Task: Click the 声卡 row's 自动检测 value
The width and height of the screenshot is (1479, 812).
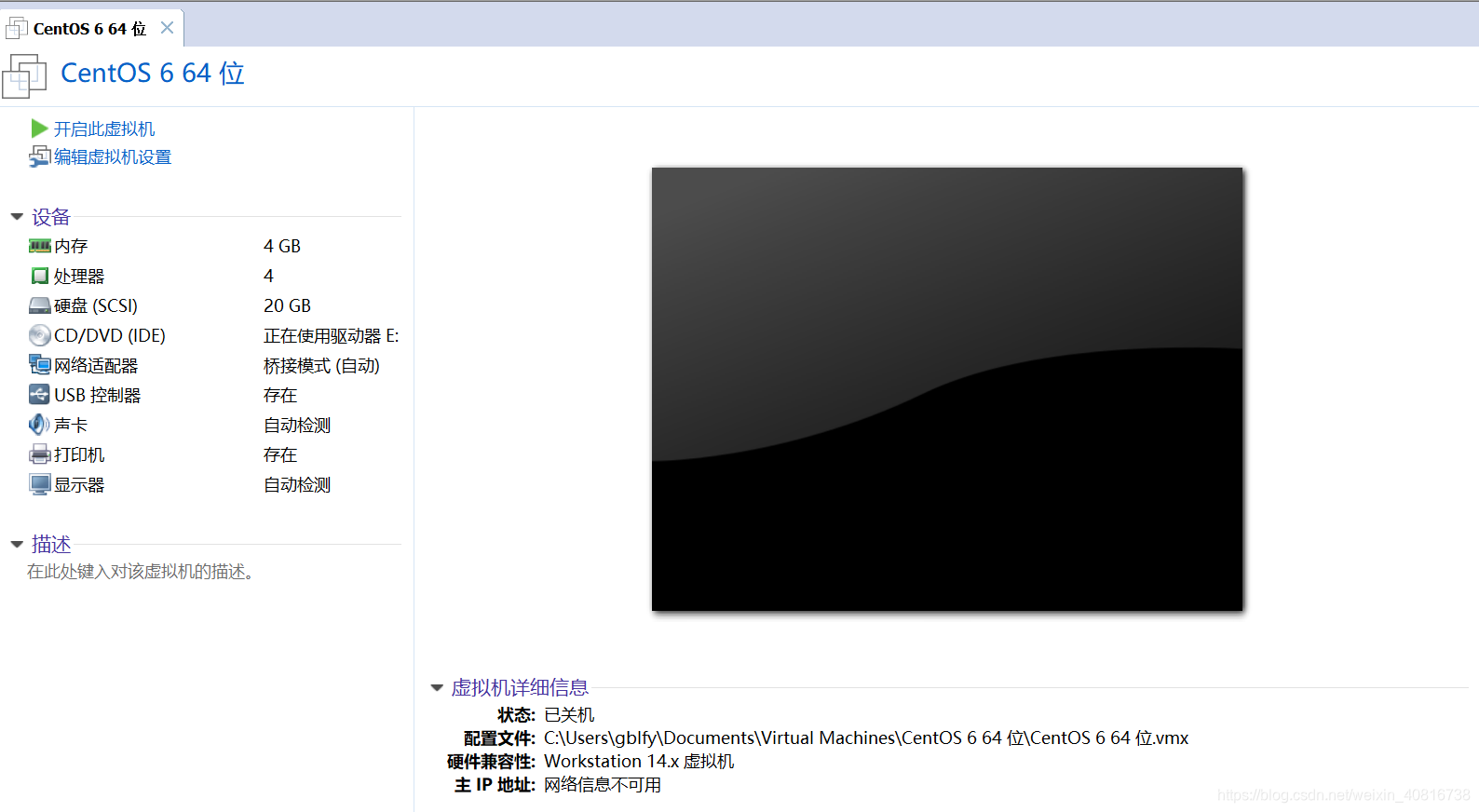Action: (x=297, y=426)
